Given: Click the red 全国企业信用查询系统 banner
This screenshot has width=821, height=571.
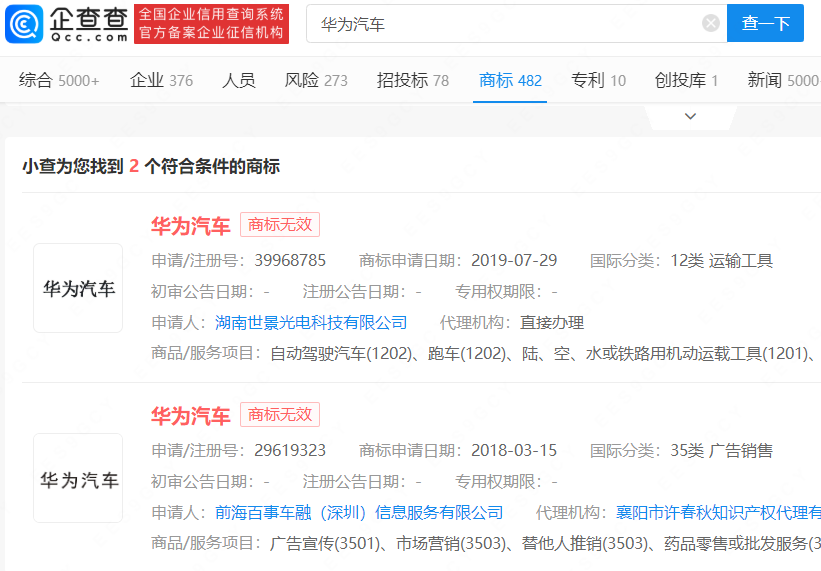Looking at the screenshot, I should click(212, 24).
